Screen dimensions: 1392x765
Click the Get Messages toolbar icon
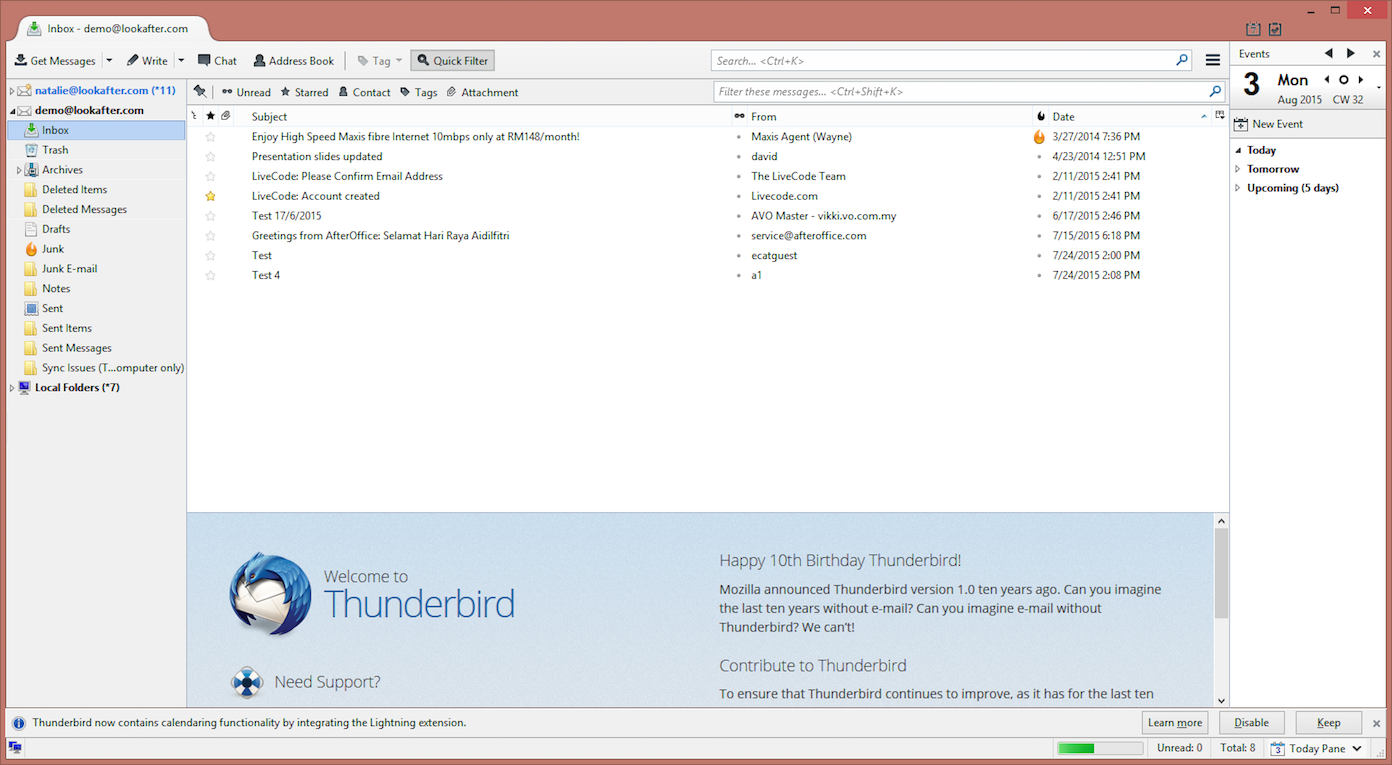pos(21,61)
